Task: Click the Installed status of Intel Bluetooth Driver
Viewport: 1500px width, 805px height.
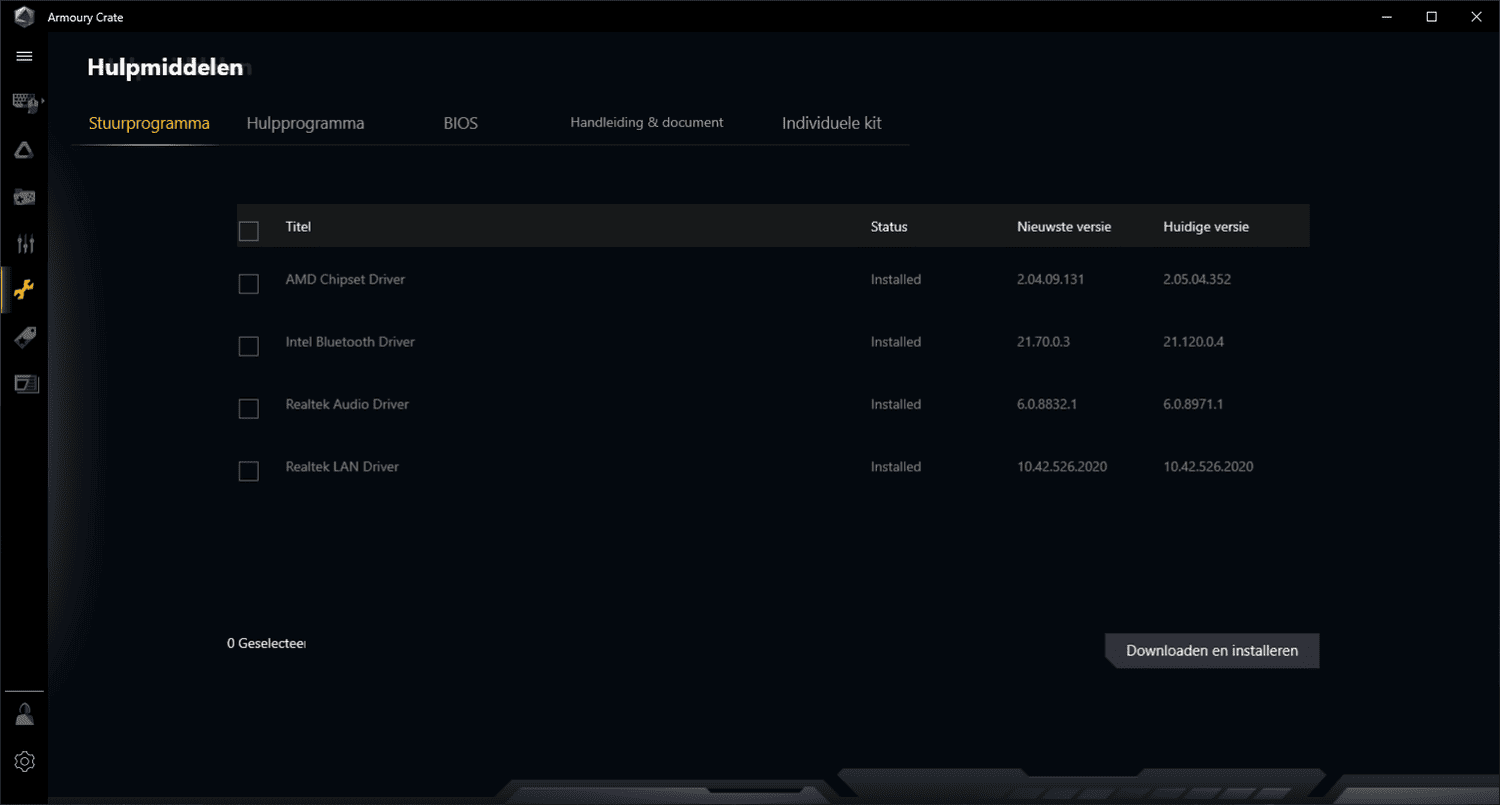Action: [x=895, y=342]
